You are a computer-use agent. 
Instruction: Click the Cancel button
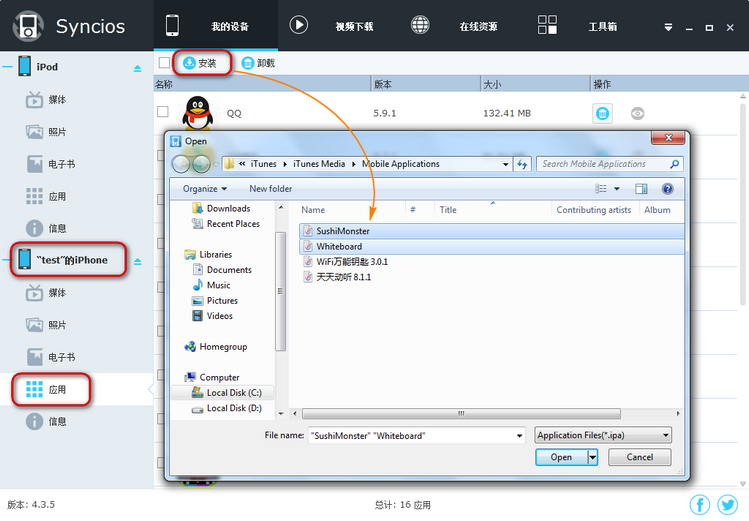(640, 457)
